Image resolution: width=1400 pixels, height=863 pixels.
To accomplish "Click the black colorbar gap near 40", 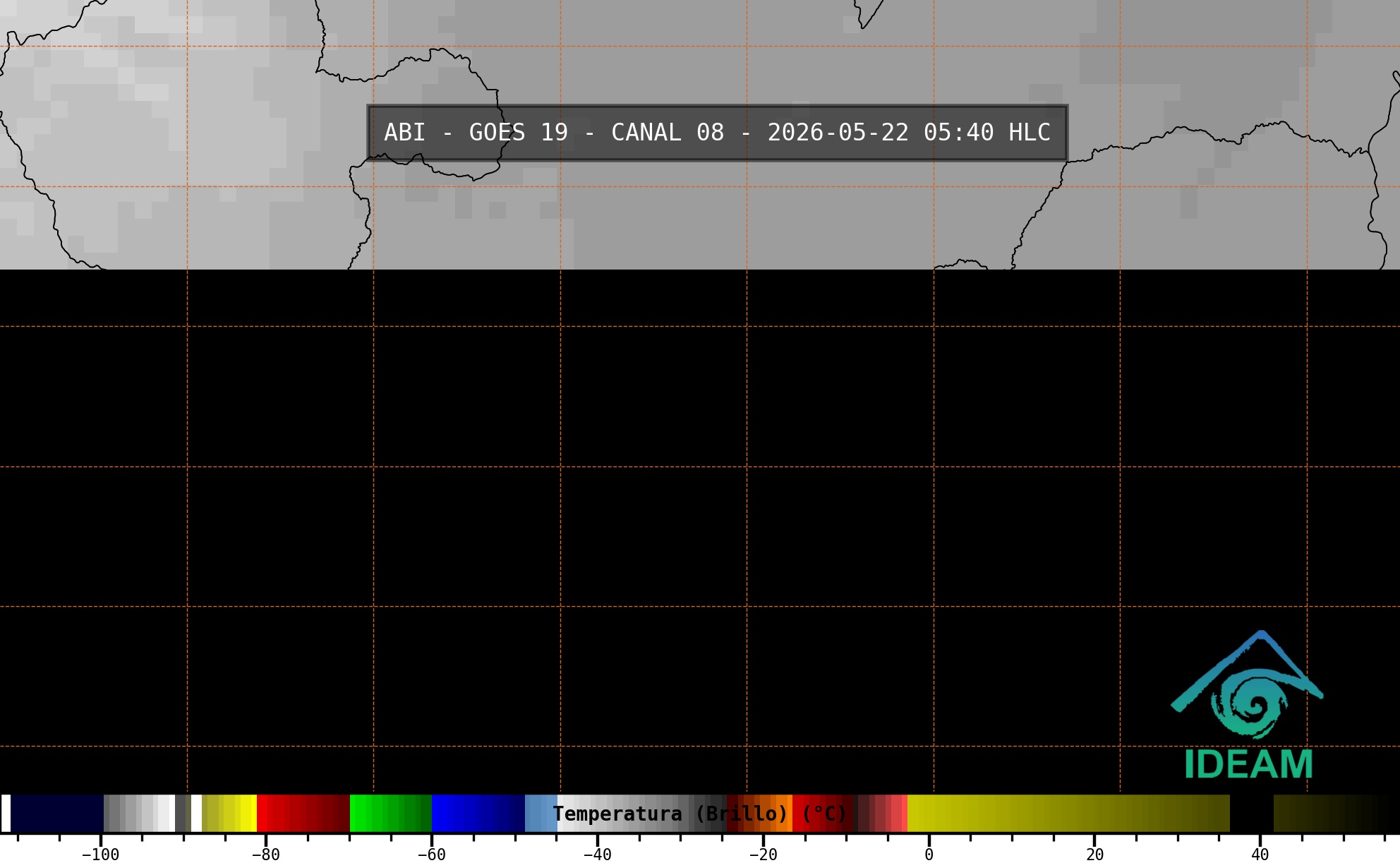I will pyautogui.click(x=1252, y=813).
